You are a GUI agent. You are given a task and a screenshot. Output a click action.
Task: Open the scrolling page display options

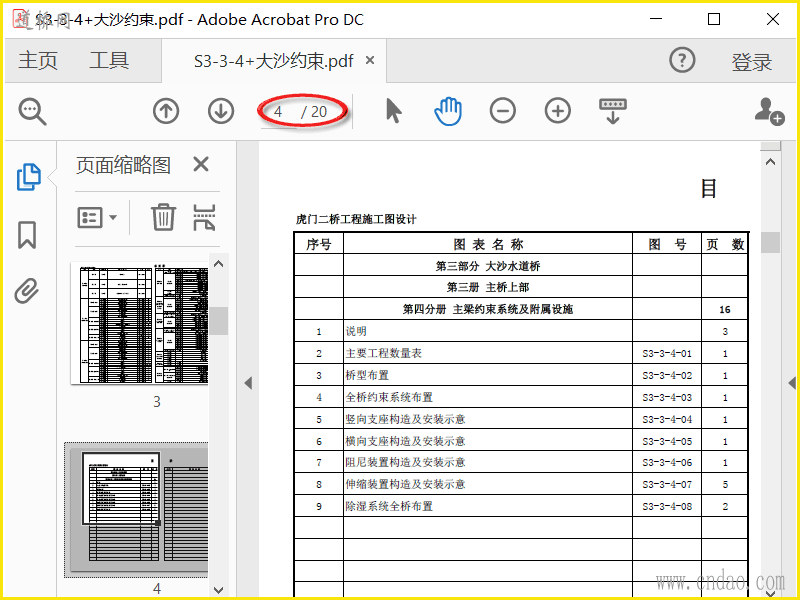click(x=613, y=111)
